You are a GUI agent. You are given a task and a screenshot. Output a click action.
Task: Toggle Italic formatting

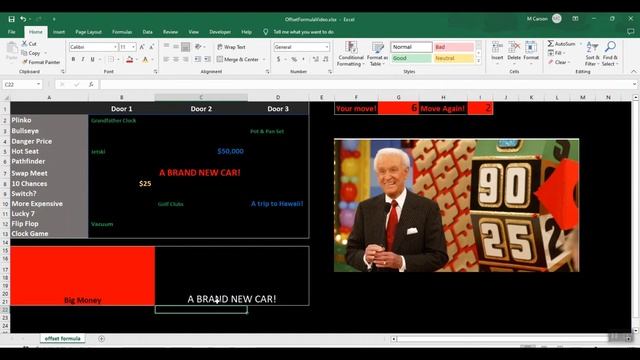(x=83, y=60)
